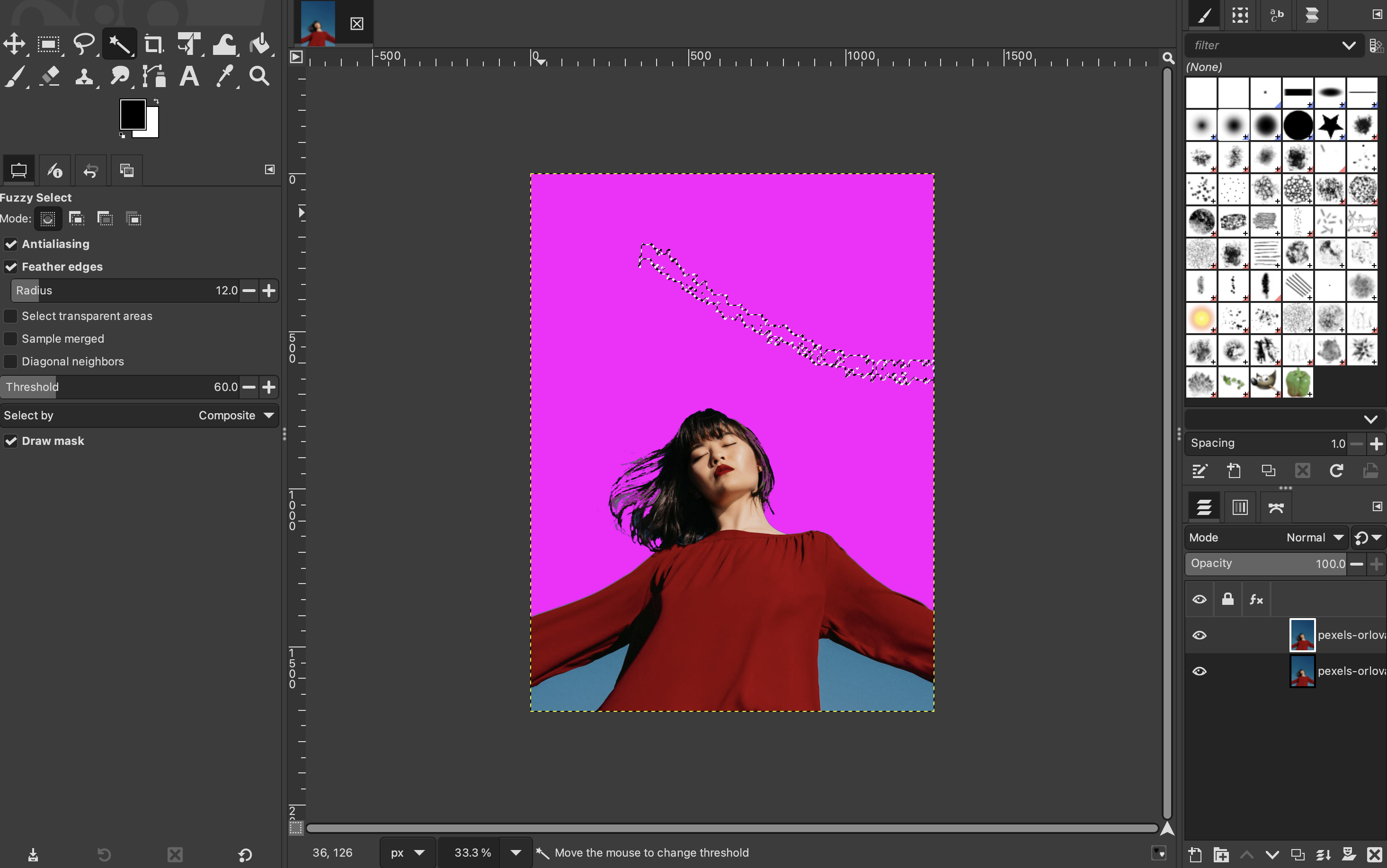Select the Move tool

coord(14,44)
